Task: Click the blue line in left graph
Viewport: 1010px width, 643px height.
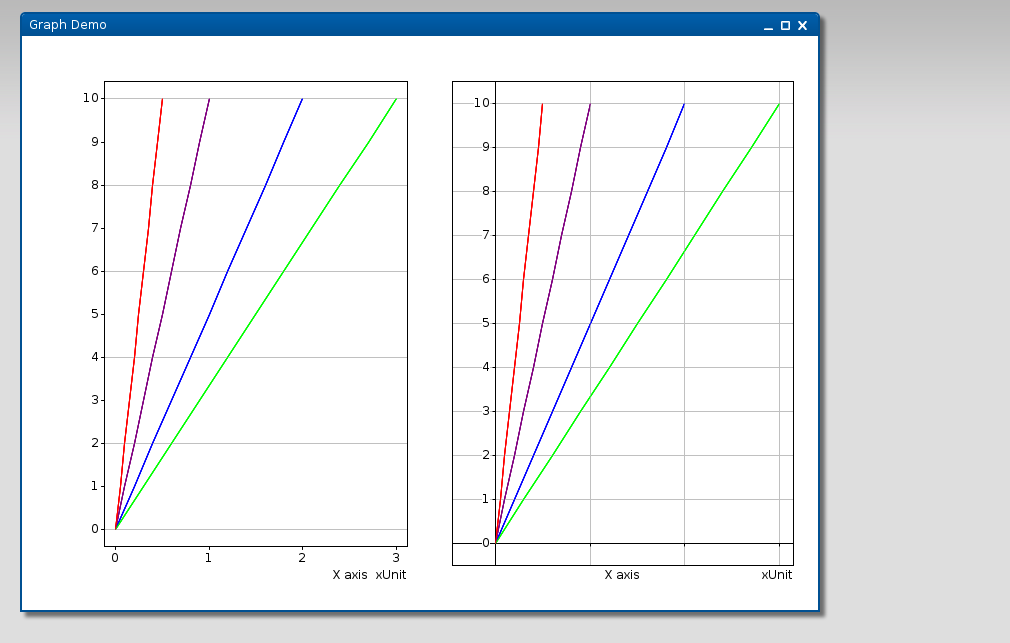Action: pos(209,314)
